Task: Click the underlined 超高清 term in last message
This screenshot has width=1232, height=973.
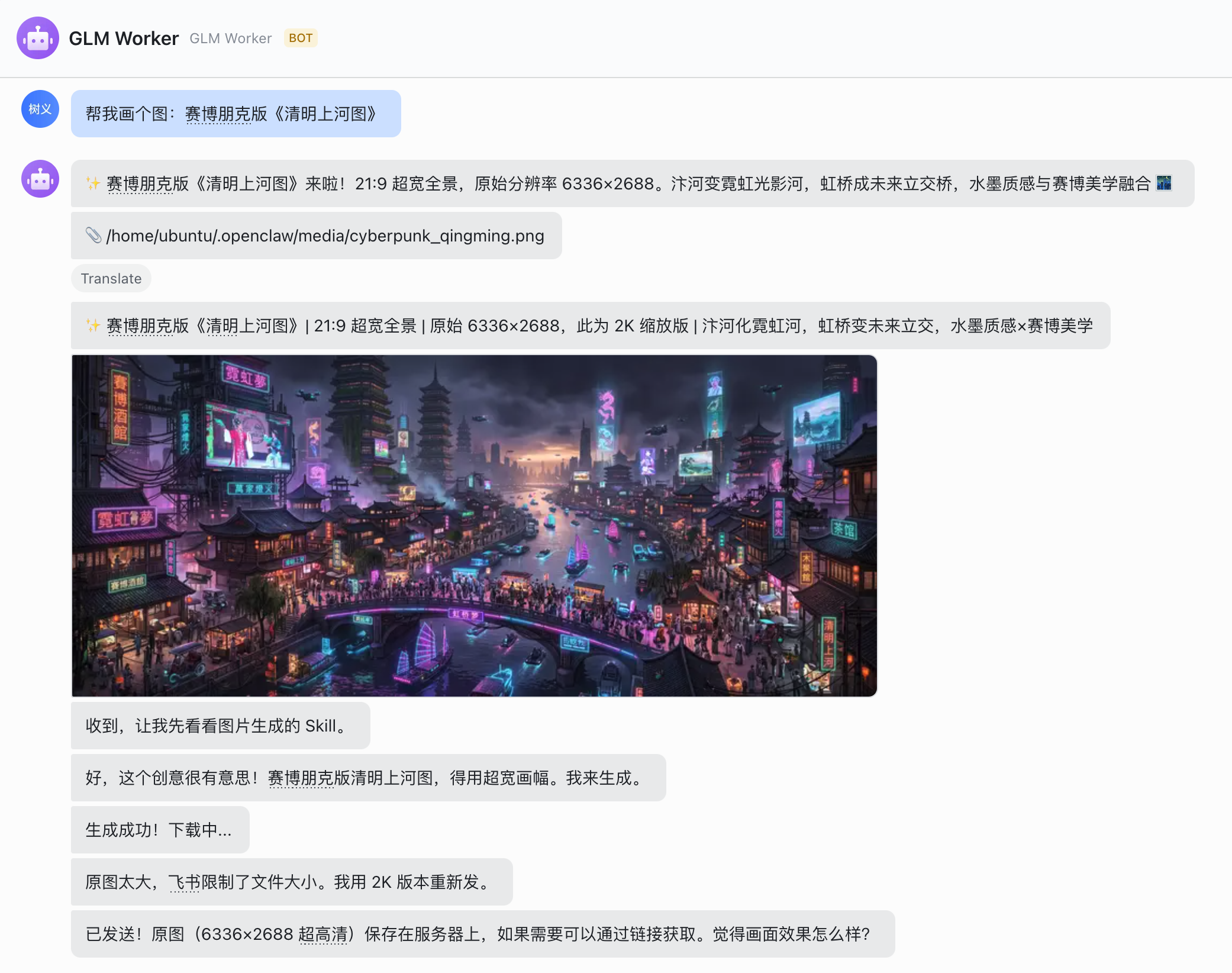Action: (x=322, y=935)
